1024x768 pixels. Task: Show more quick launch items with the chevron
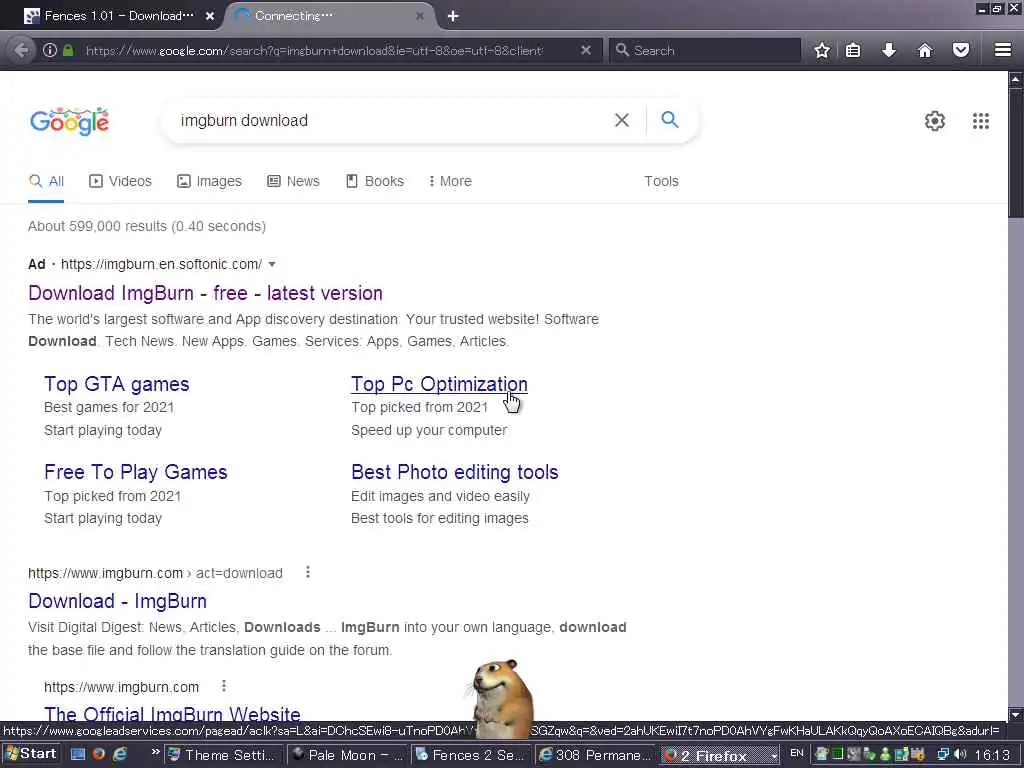(x=155, y=753)
